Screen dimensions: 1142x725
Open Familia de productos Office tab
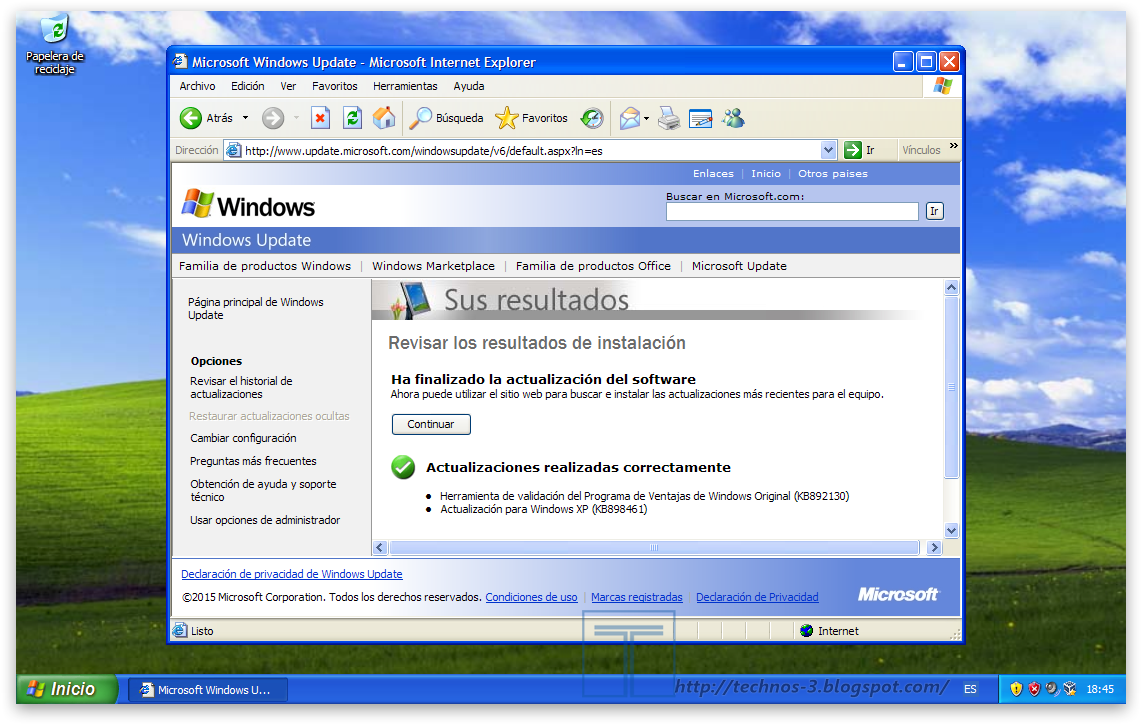tap(593, 266)
